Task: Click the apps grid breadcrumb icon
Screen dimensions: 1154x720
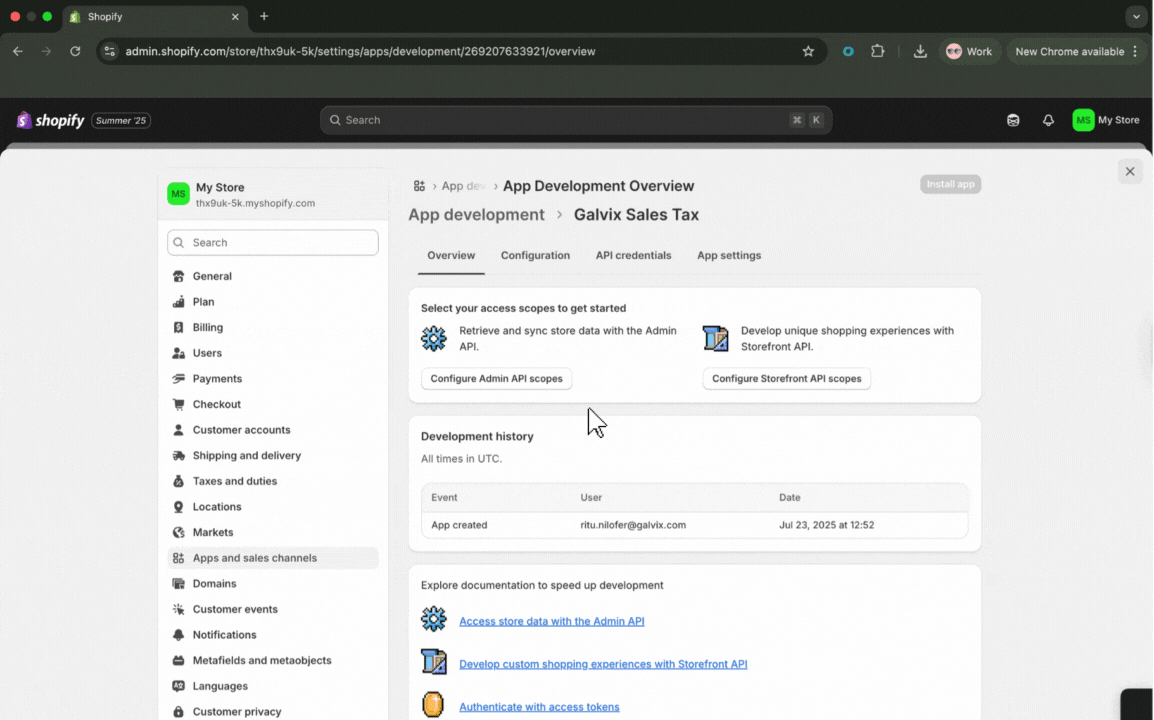Action: click(x=420, y=186)
